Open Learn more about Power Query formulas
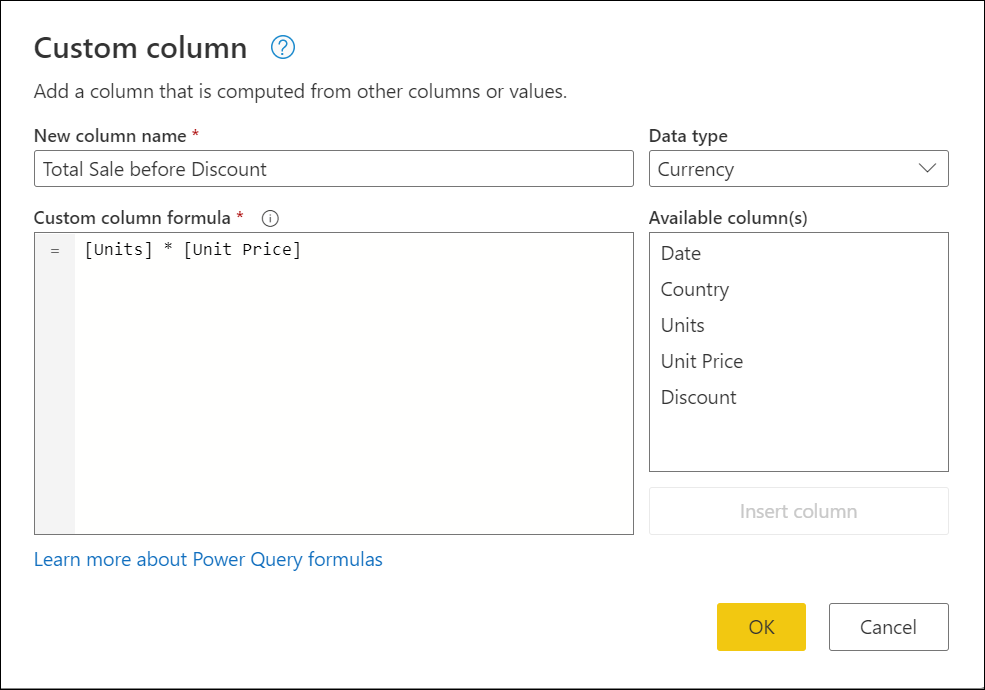The height and width of the screenshot is (690, 985). click(x=208, y=559)
